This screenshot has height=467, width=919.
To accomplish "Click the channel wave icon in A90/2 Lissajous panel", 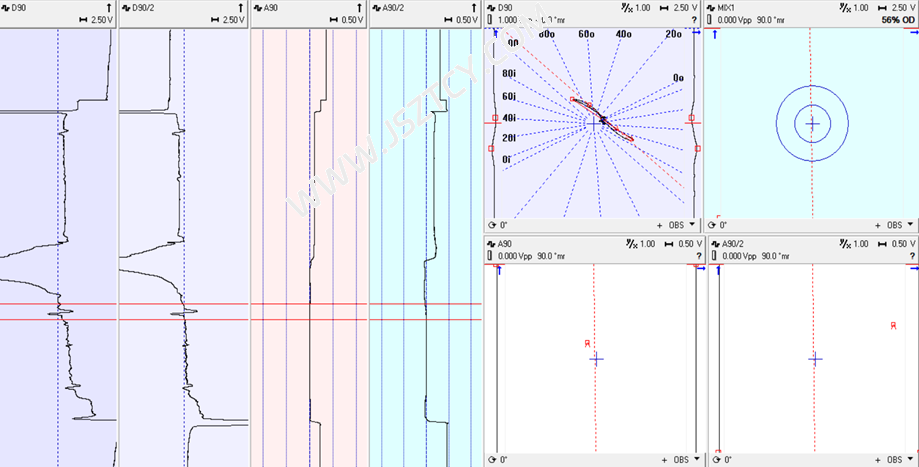I will coord(713,244).
